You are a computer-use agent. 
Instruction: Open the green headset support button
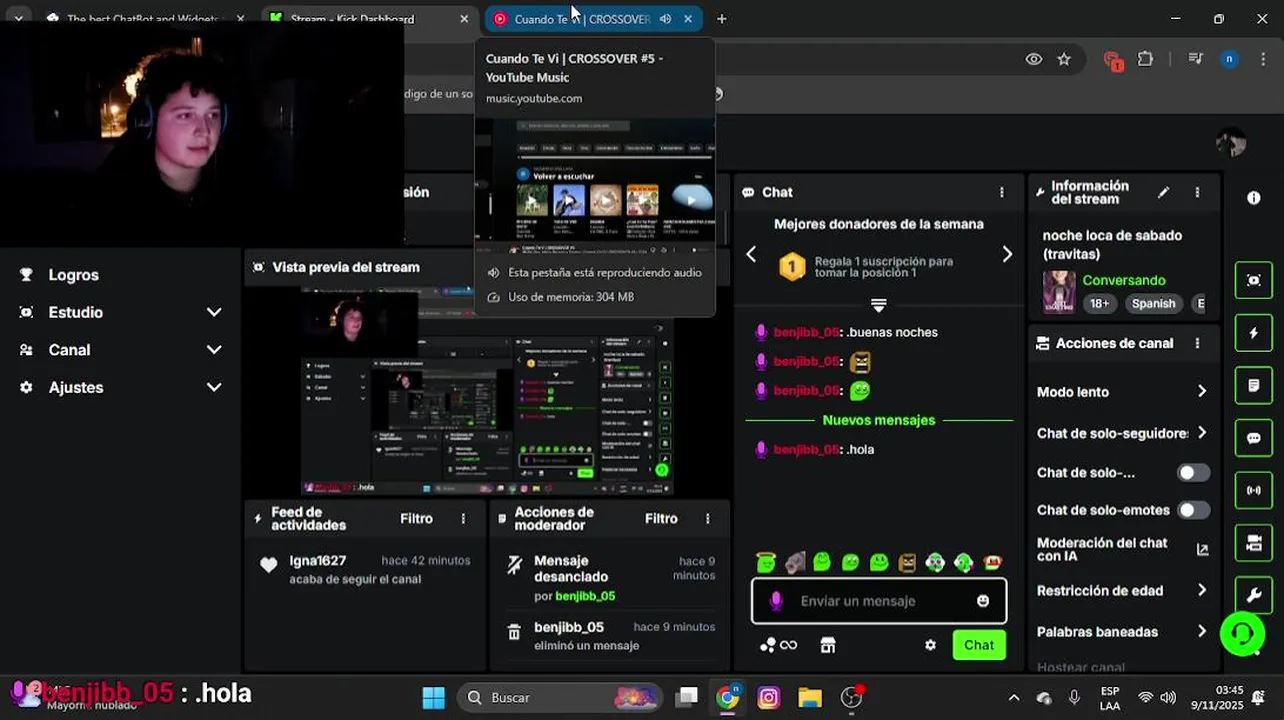click(x=1243, y=634)
